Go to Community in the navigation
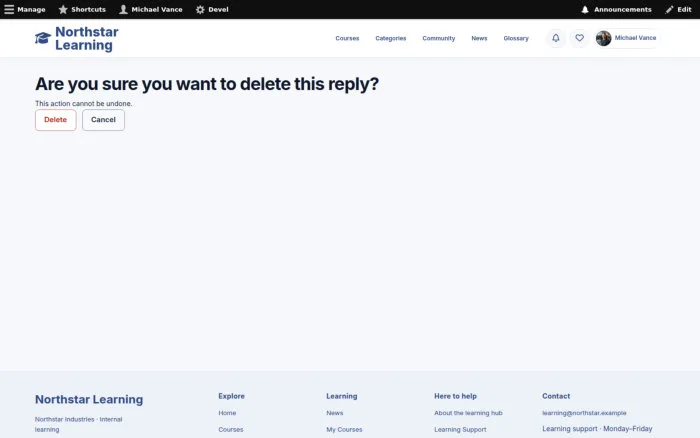Image resolution: width=700 pixels, height=438 pixels. pos(439,38)
